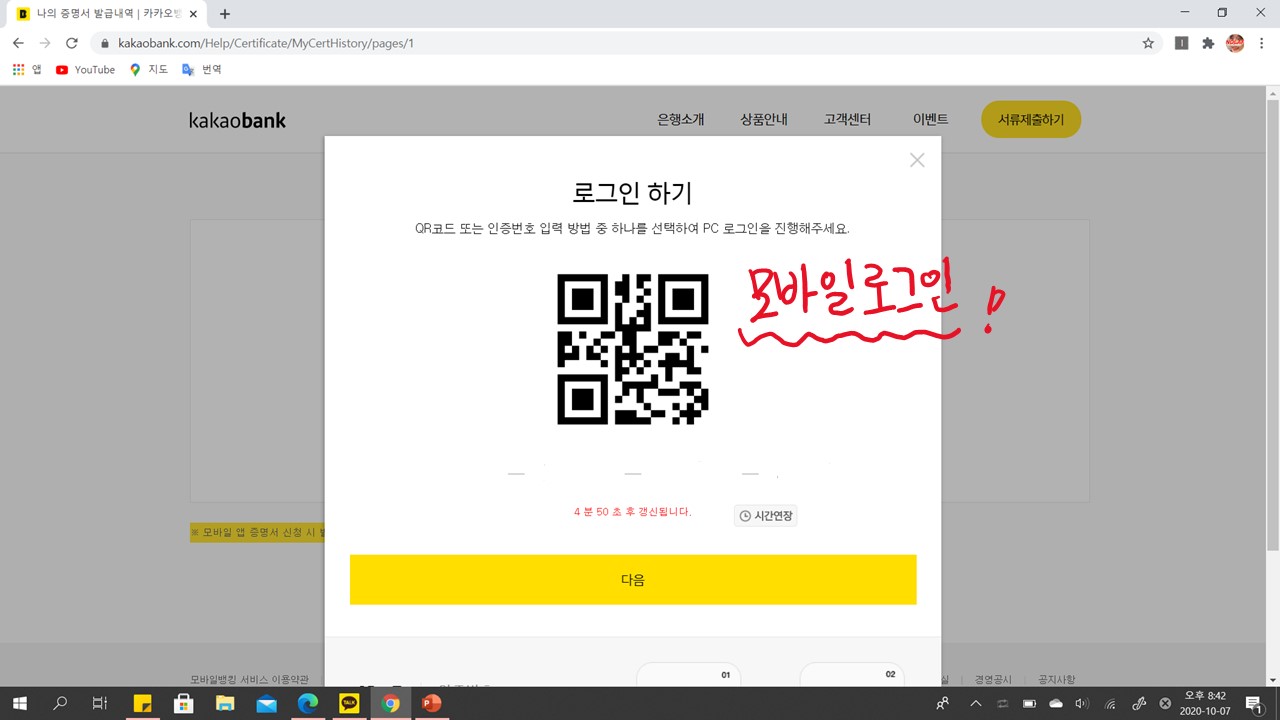1280x720 pixels.
Task: Open the Chrome three-dot menu
Action: click(1262, 43)
